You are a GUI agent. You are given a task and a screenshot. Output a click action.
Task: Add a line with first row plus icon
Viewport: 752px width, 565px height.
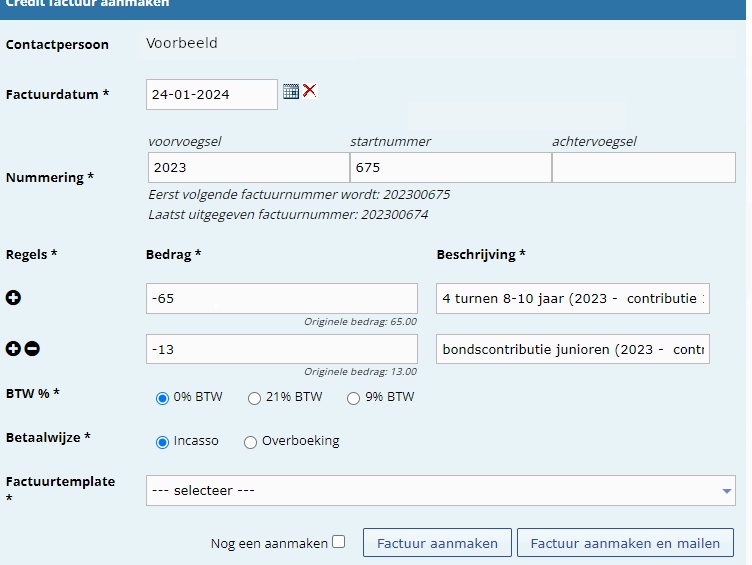(14, 299)
